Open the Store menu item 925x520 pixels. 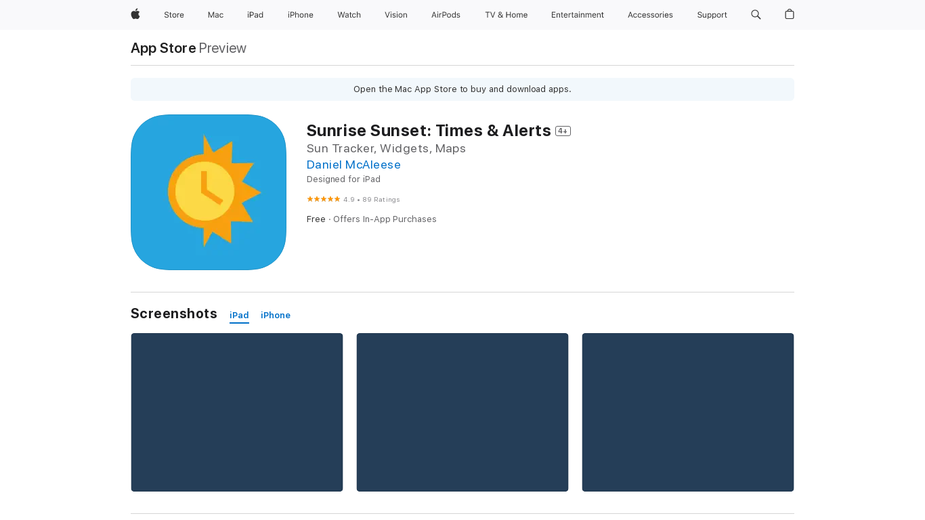(174, 15)
